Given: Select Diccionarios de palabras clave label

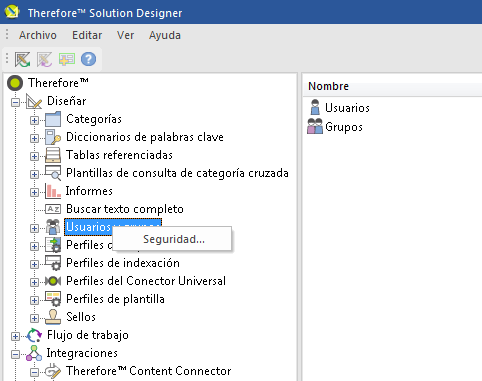Looking at the screenshot, I should tap(145, 137).
